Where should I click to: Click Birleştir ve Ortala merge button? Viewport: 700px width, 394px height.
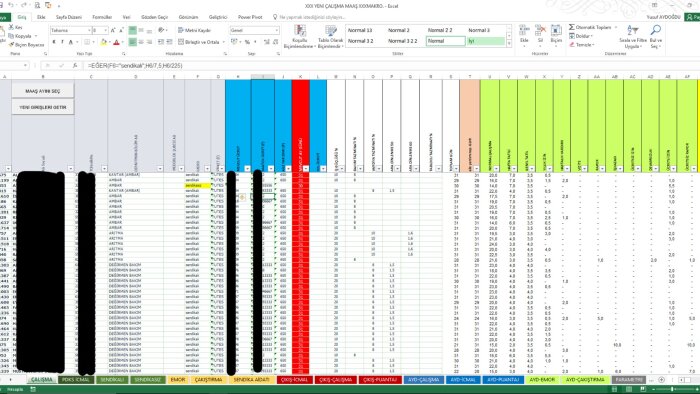pyautogui.click(x=199, y=42)
